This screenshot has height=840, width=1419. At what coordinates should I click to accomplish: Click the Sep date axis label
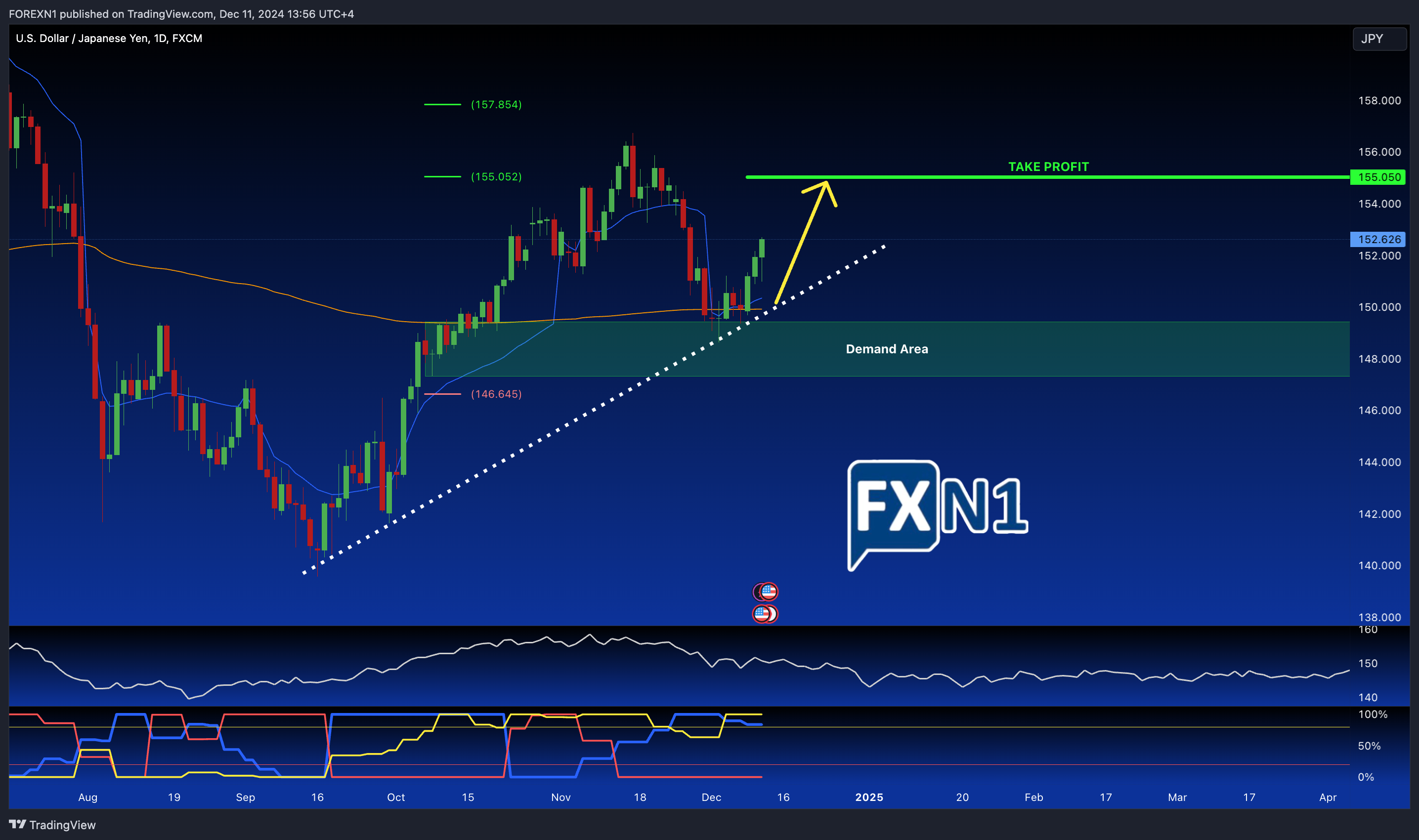pos(245,797)
